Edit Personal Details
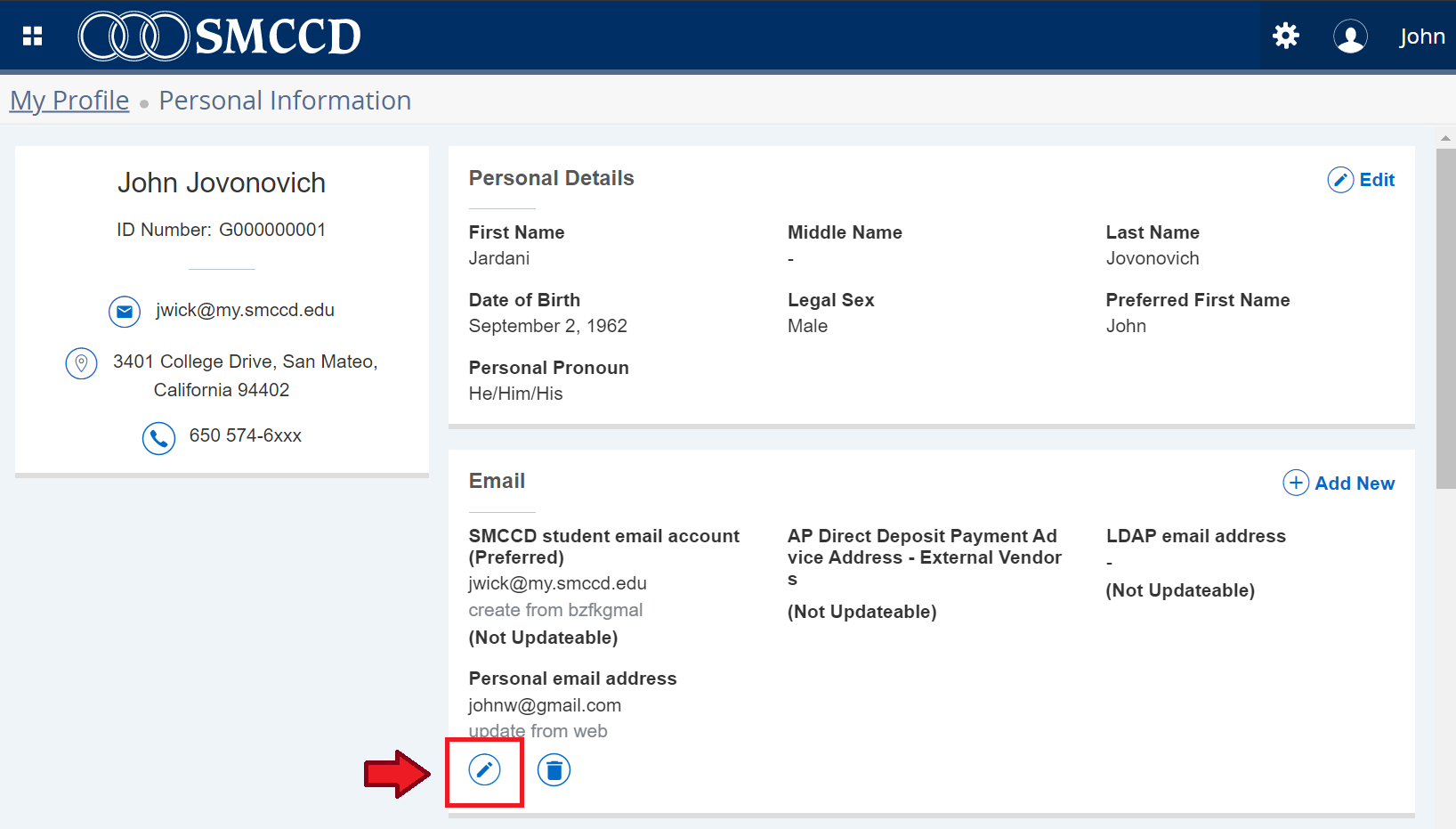 (x=1361, y=180)
